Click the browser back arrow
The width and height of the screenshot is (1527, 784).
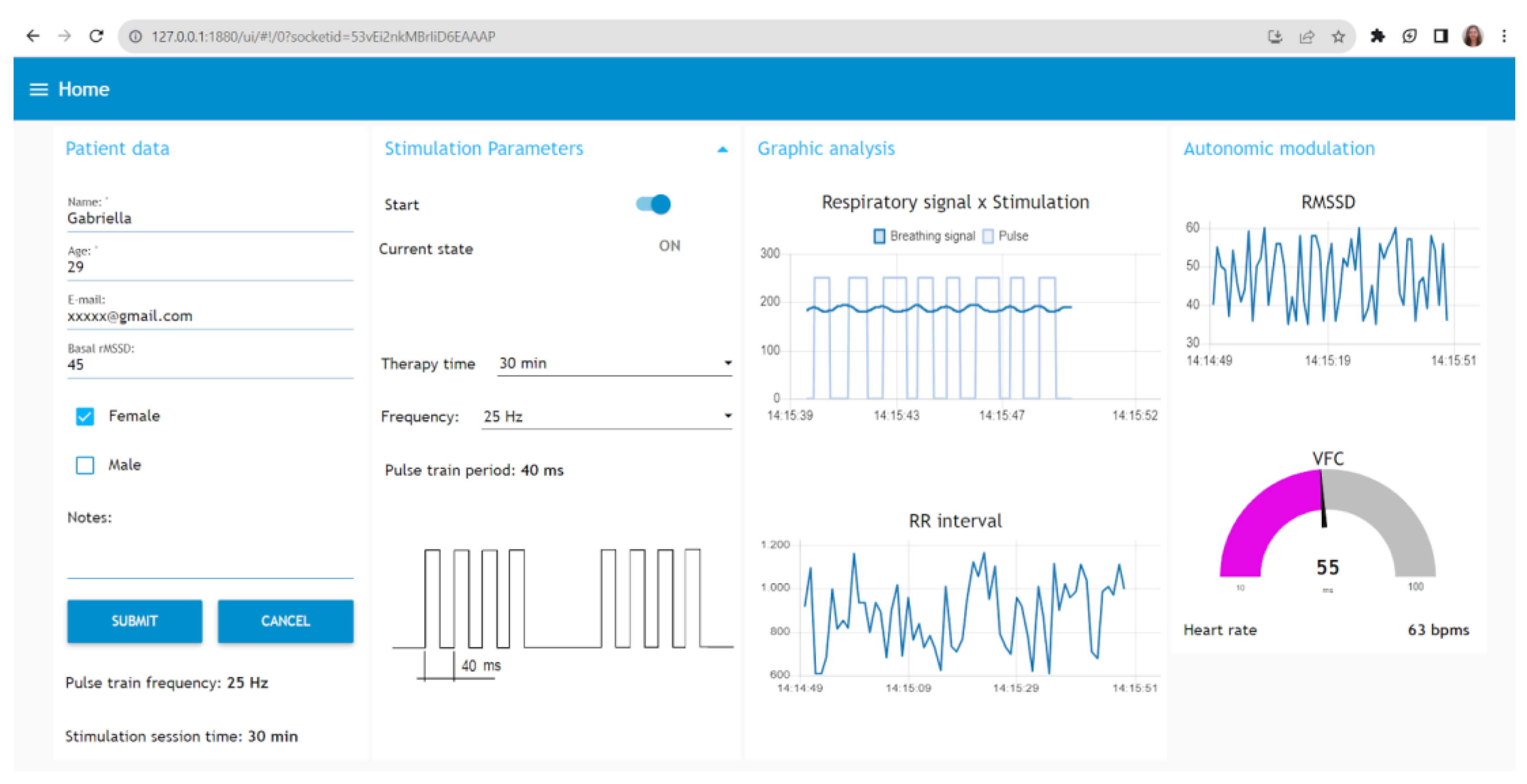[x=33, y=36]
